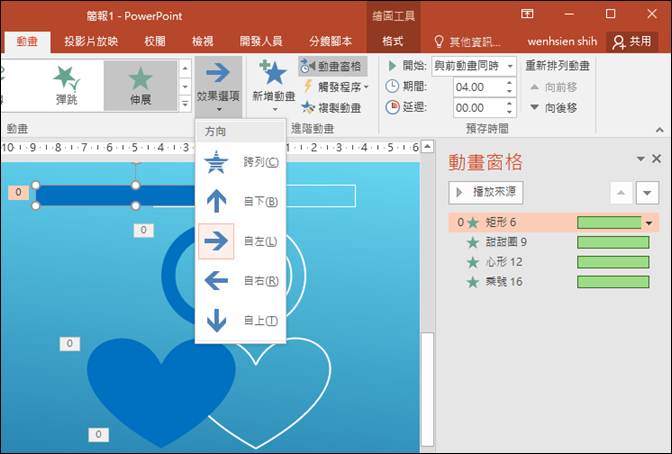Open the 格式 drawing tools tab

[x=393, y=42]
